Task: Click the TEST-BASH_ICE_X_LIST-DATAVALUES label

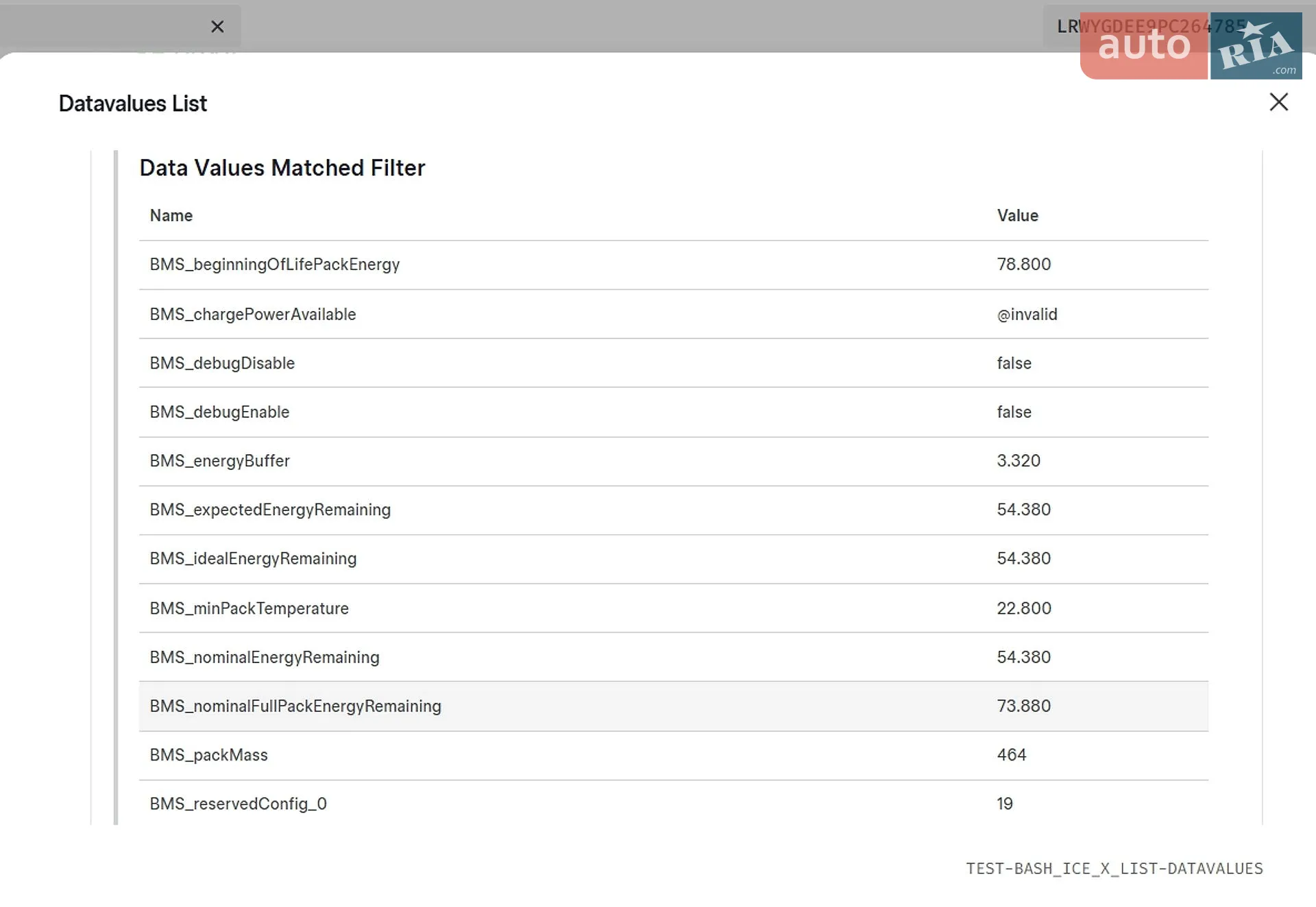Action: coord(1114,869)
